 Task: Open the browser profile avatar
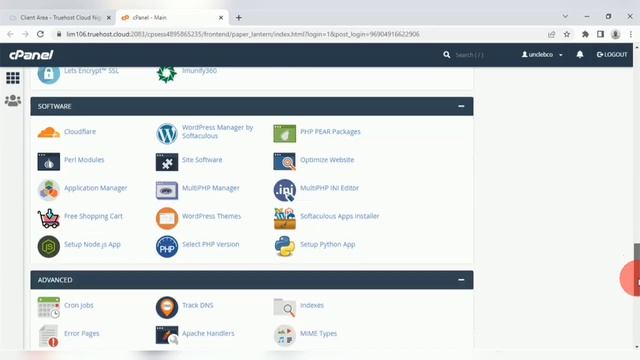(x=616, y=34)
